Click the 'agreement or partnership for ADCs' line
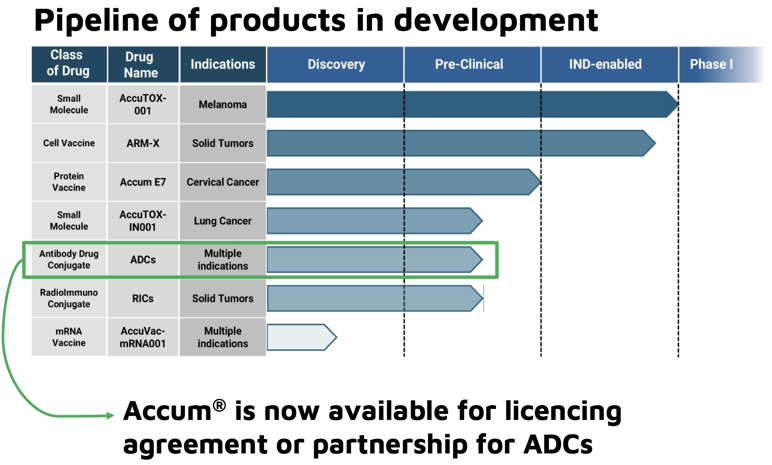The width and height of the screenshot is (772, 465). coord(358,445)
